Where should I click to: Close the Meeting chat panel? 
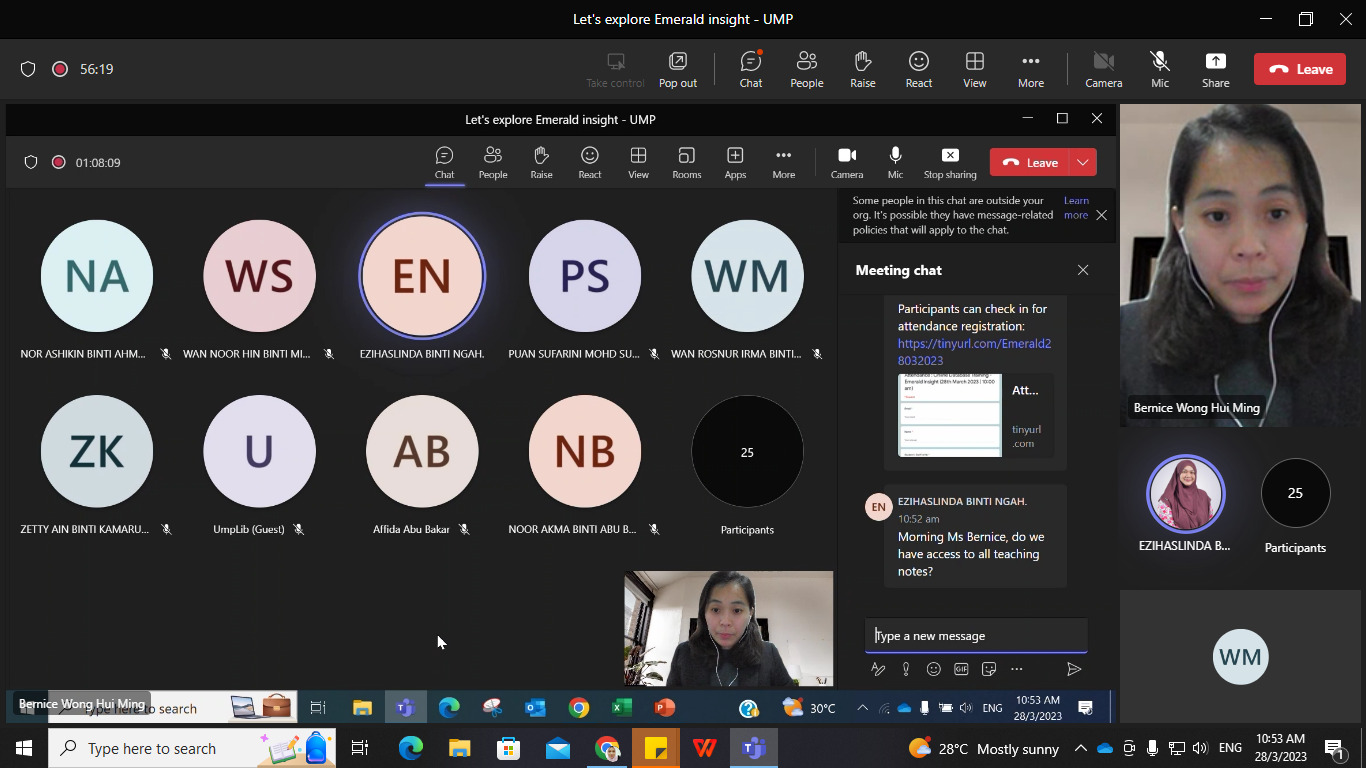pyautogui.click(x=1083, y=270)
